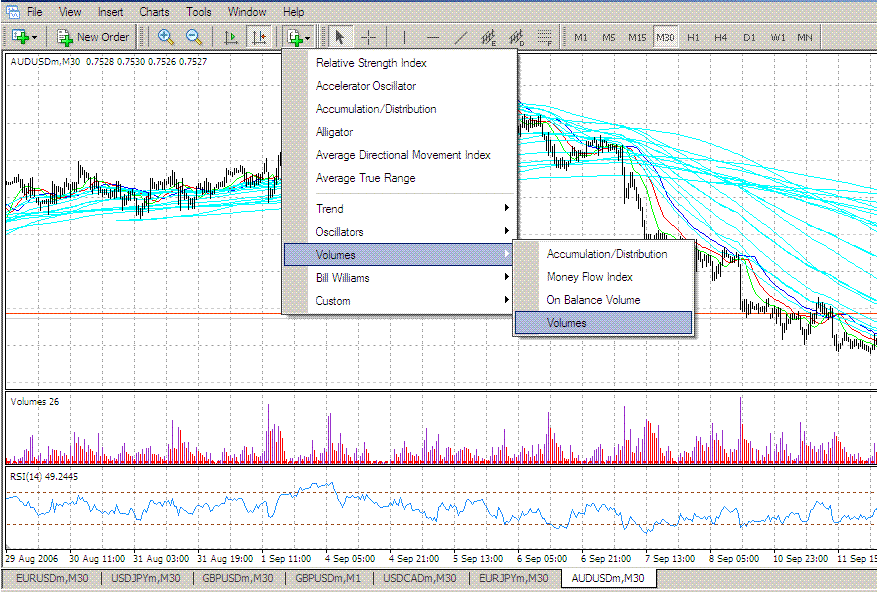Select the trendline tool
877x592 pixels.
click(x=461, y=37)
